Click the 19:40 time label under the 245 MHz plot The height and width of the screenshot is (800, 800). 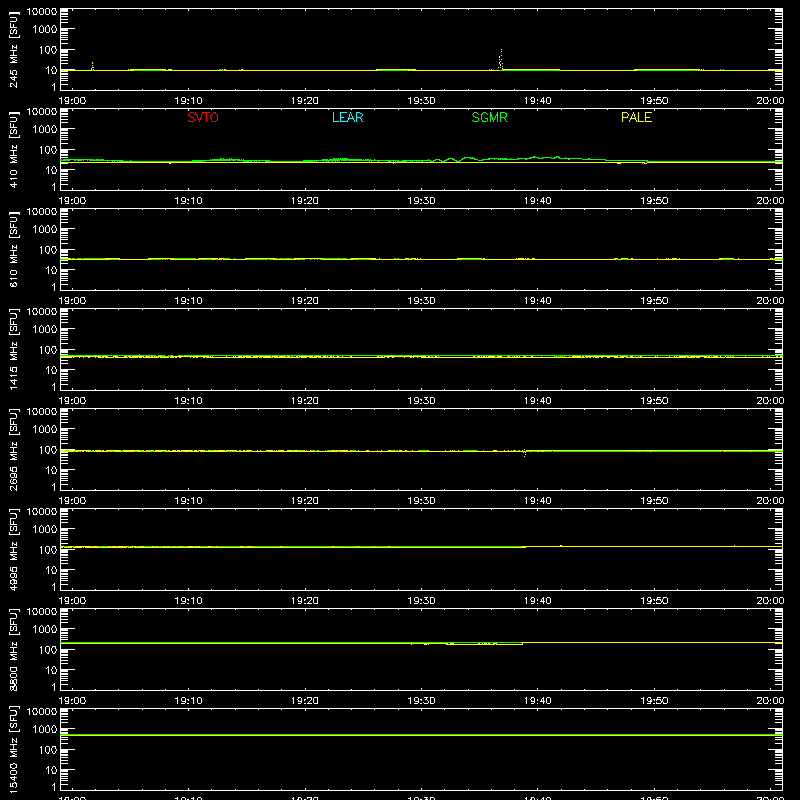(x=537, y=101)
